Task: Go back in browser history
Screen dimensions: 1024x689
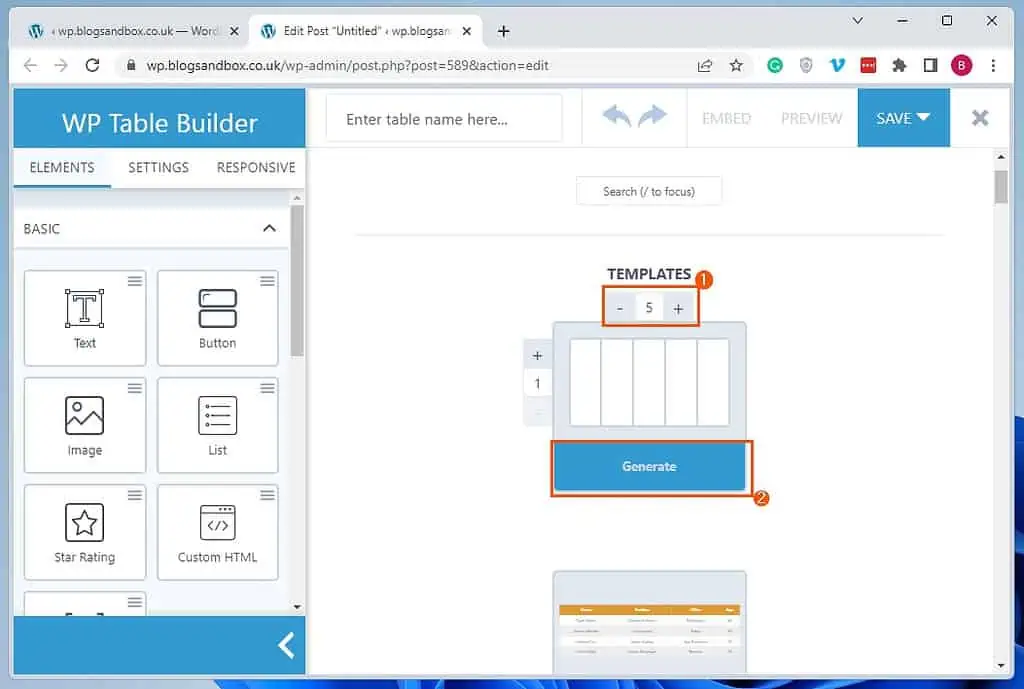Action: click(30, 65)
